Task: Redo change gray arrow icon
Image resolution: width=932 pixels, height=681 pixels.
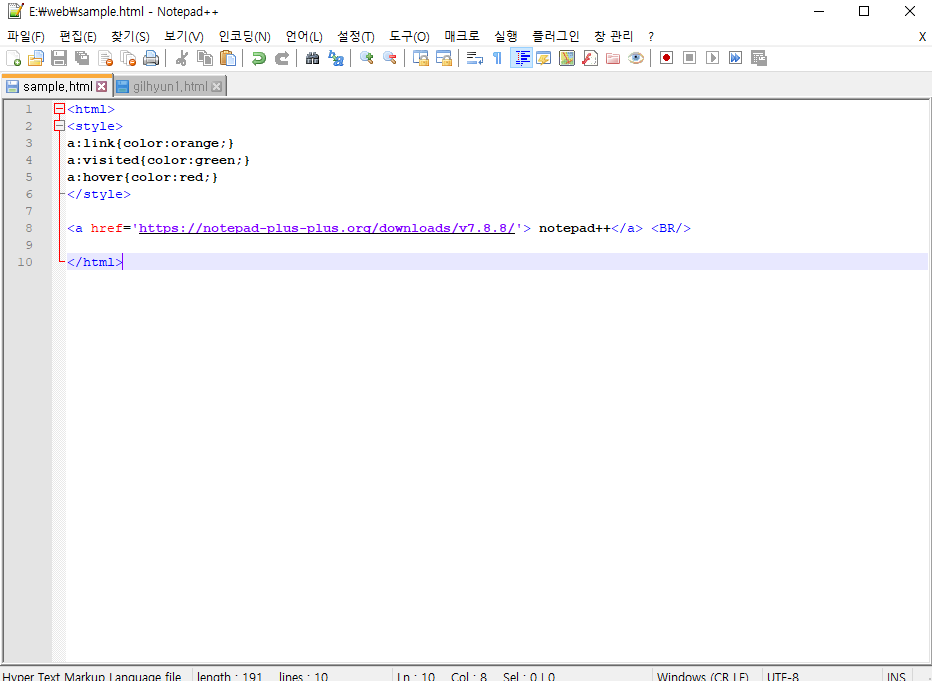Action: click(282, 58)
